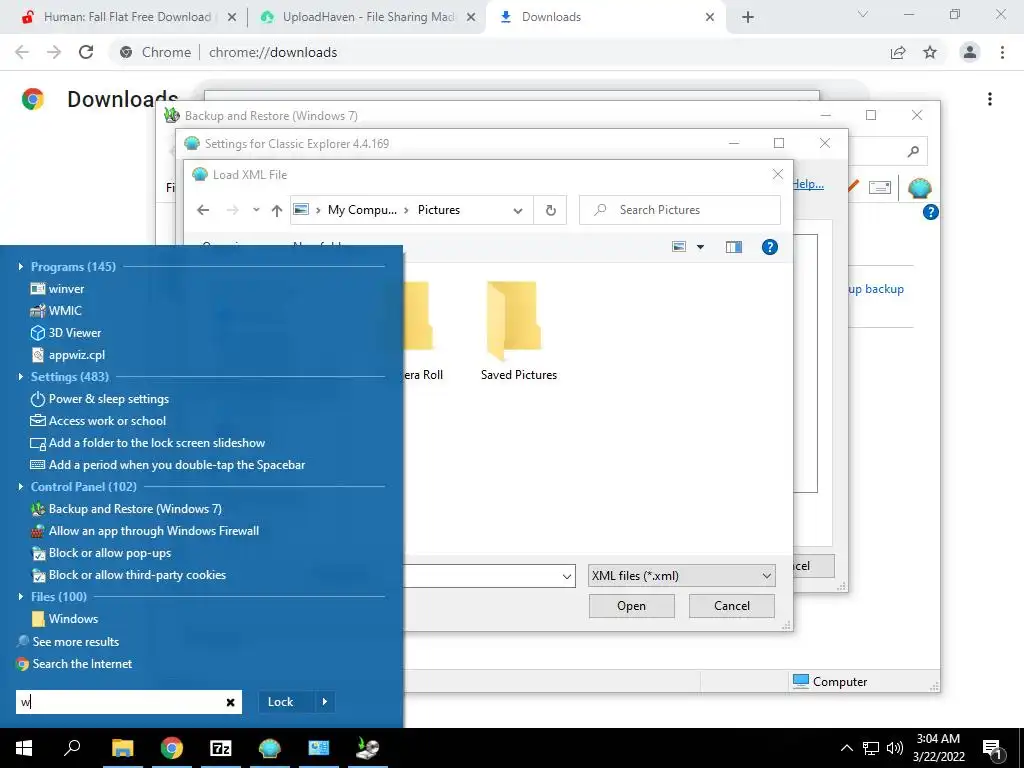Open Chrome three-dot menu
The width and height of the screenshot is (1024, 768).
[1002, 52]
